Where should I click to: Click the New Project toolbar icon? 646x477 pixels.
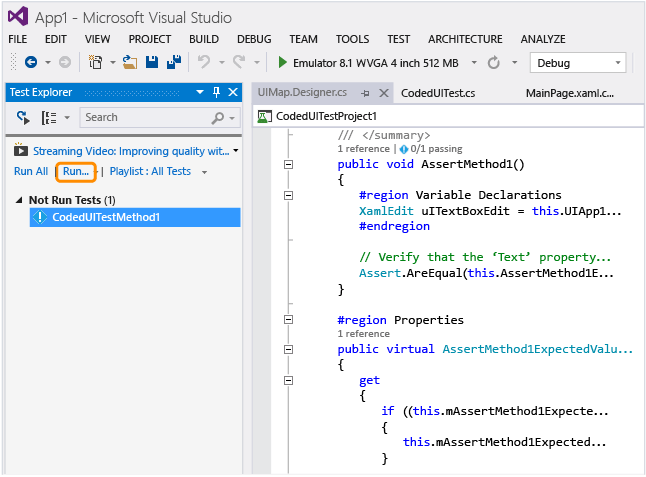96,63
